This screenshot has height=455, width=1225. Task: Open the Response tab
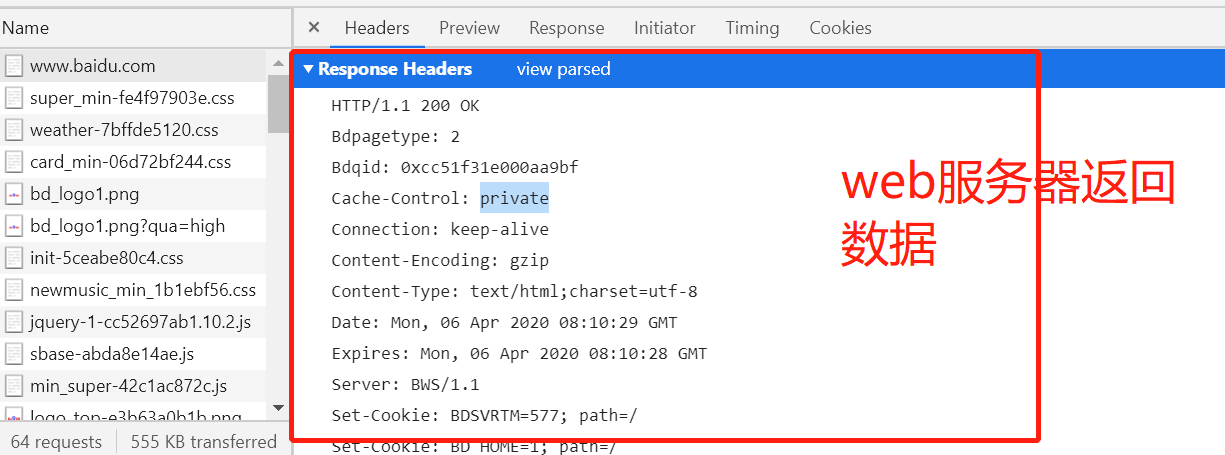tap(566, 28)
